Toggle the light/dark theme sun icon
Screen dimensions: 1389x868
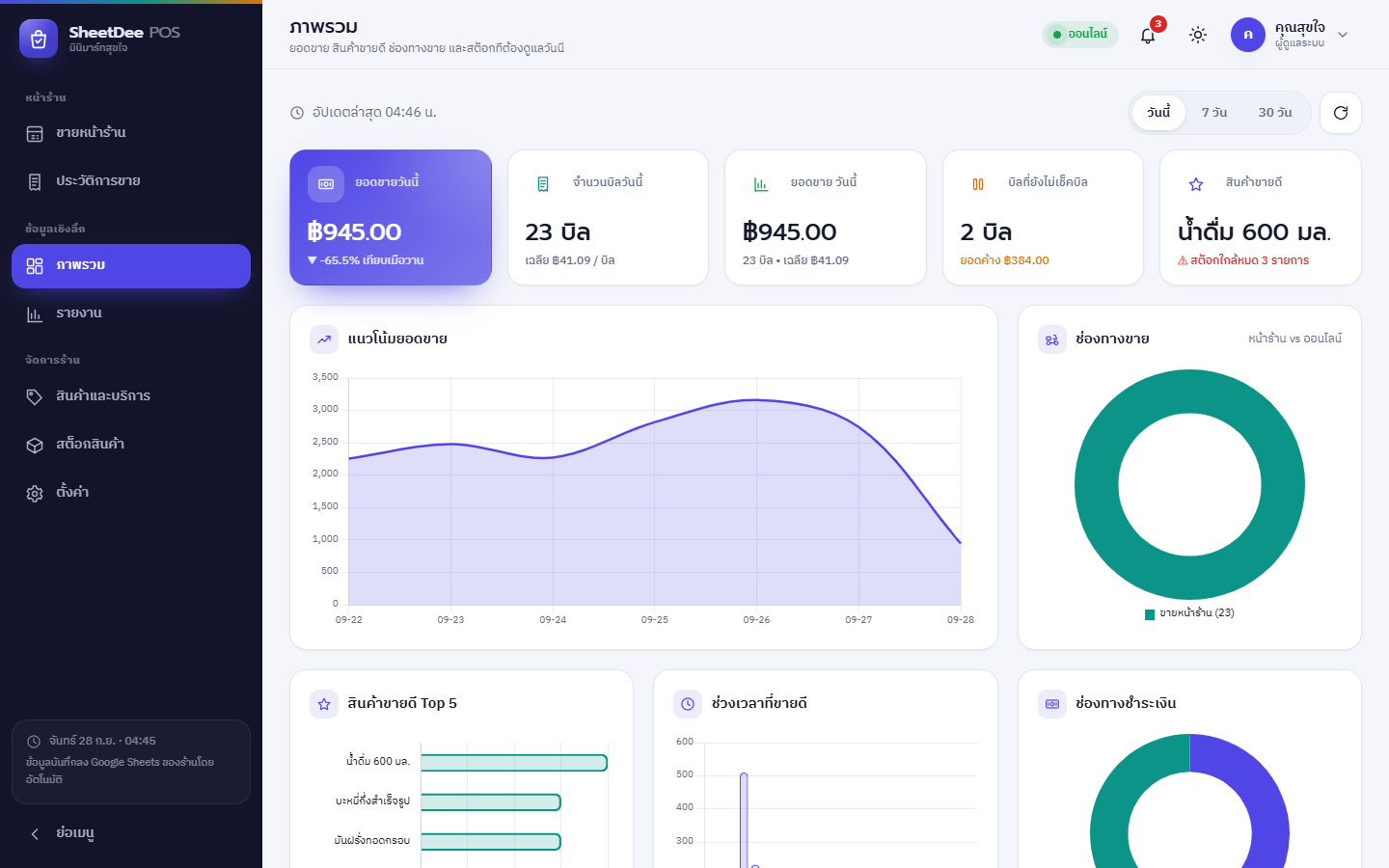click(1198, 35)
